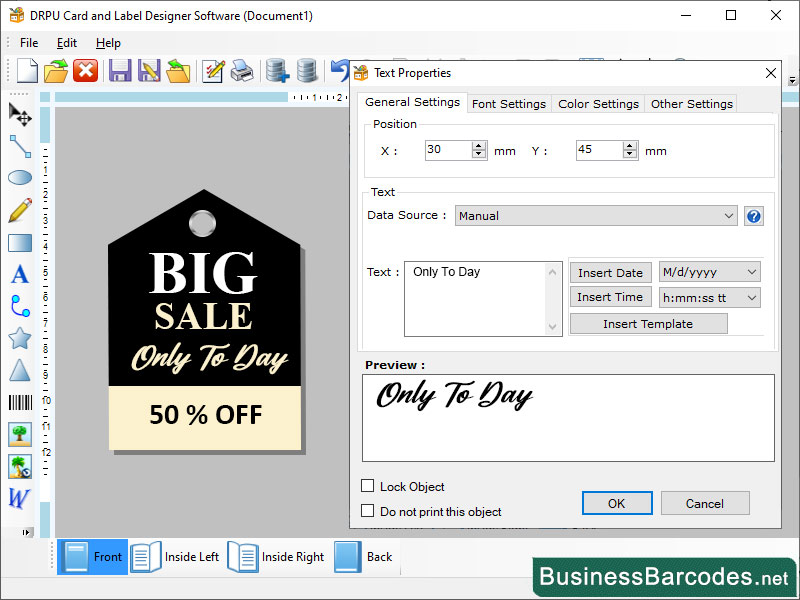Pick the Barcode tool from toolbox
Screen dimensions: 800x600
pos(18,401)
